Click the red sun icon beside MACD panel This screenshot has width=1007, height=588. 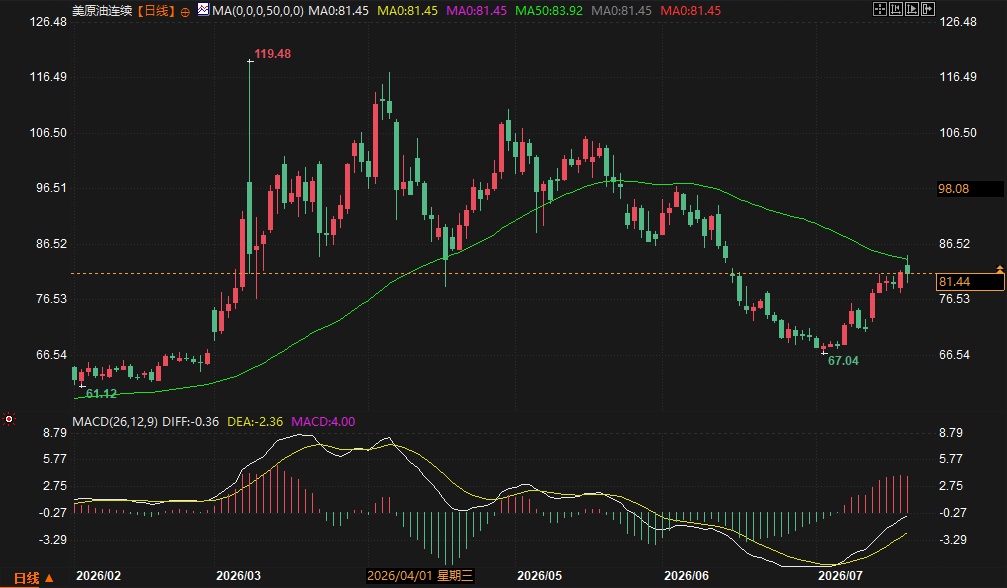[x=9, y=419]
